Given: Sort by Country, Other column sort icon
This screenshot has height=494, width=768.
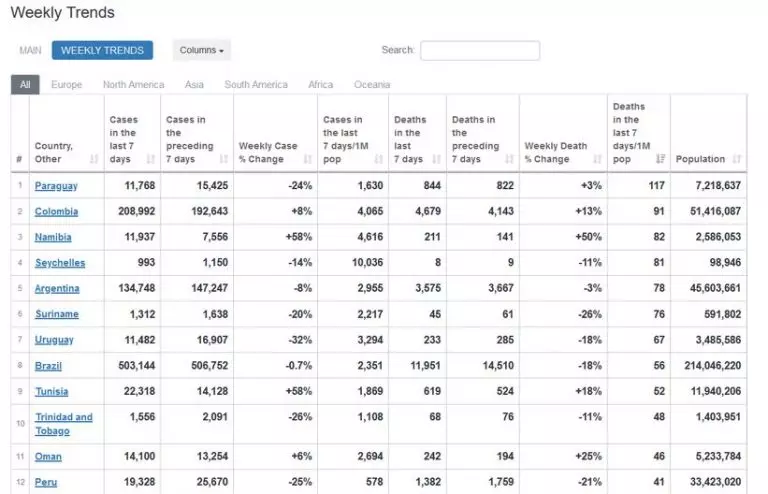Looking at the screenshot, I should (x=94, y=159).
